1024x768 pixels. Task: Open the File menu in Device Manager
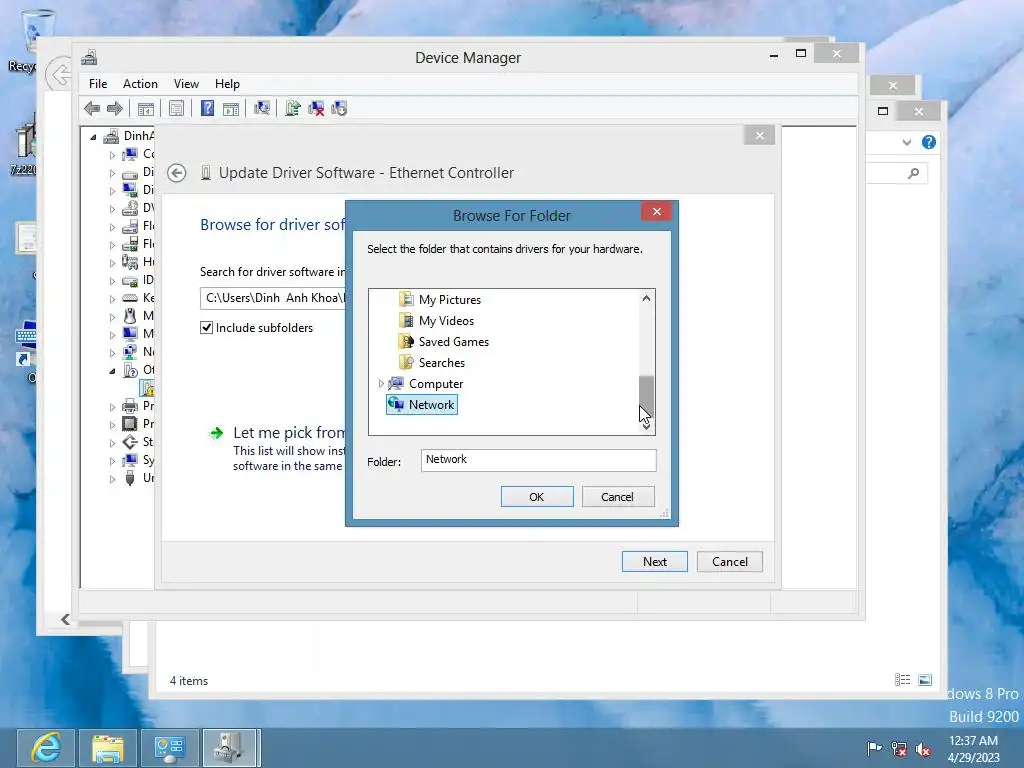[x=98, y=84]
